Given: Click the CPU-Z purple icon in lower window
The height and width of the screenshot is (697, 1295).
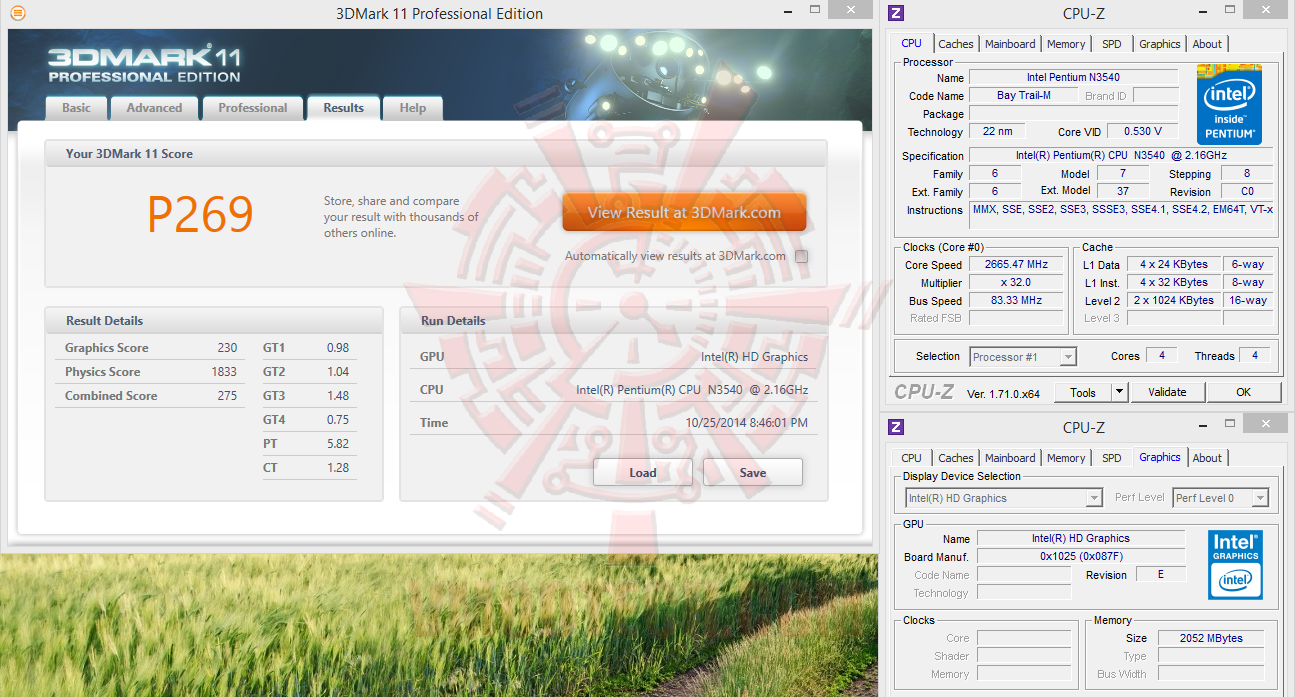Looking at the screenshot, I should click(896, 427).
